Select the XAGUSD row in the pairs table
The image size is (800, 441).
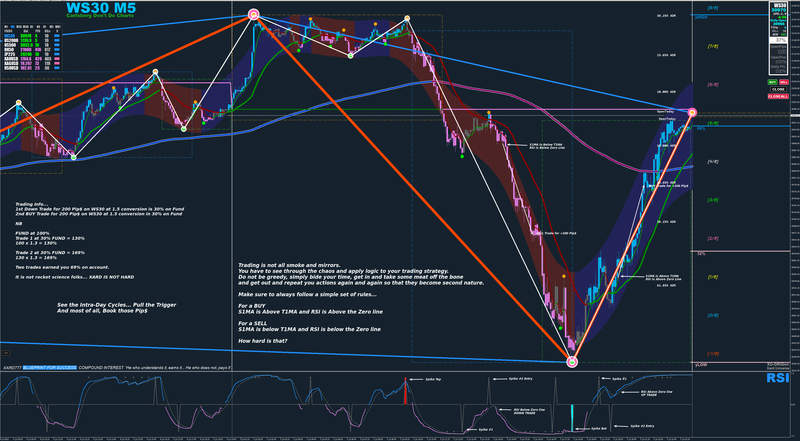coord(32,63)
